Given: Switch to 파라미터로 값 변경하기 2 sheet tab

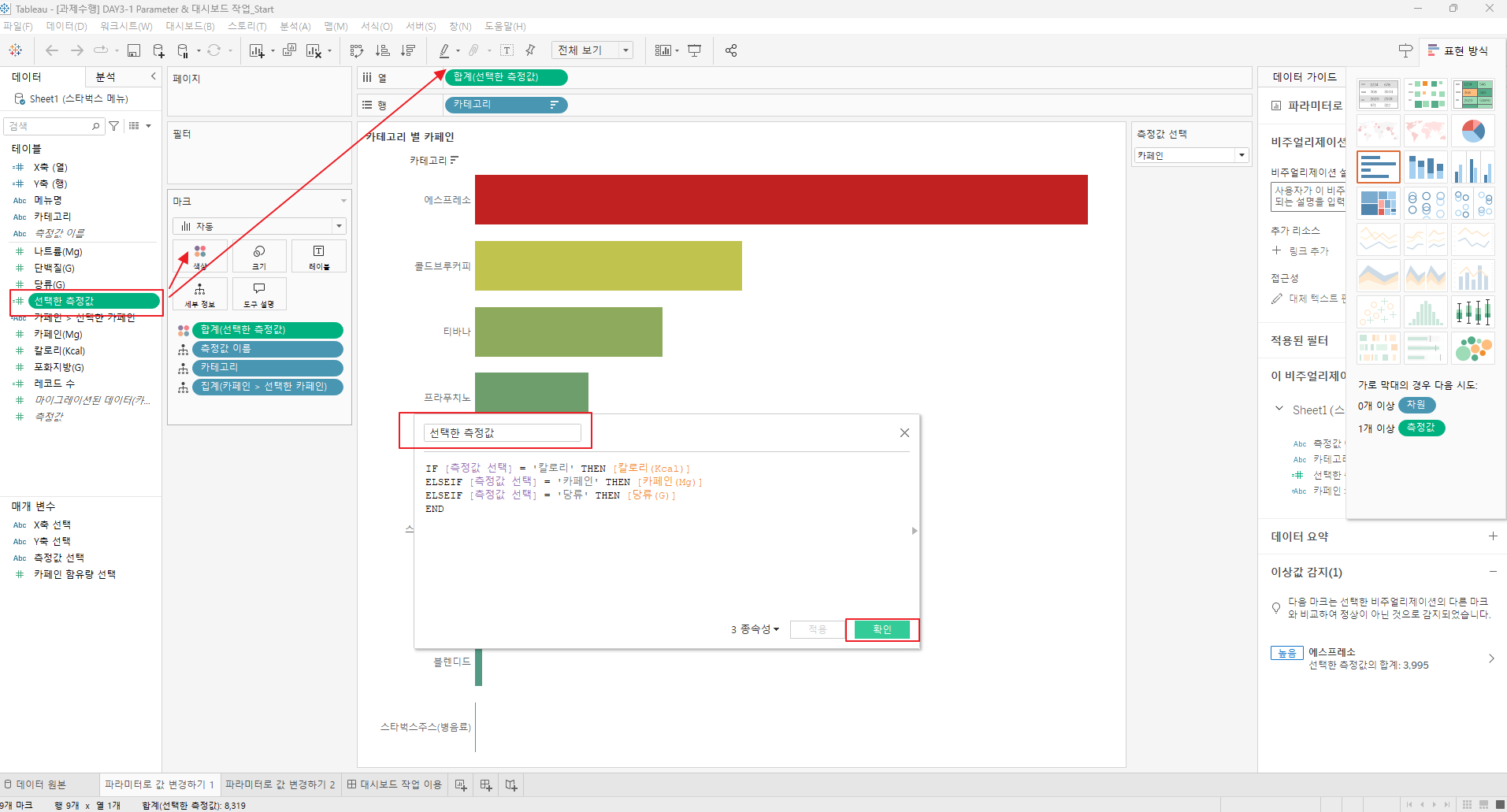Looking at the screenshot, I should click(280, 784).
